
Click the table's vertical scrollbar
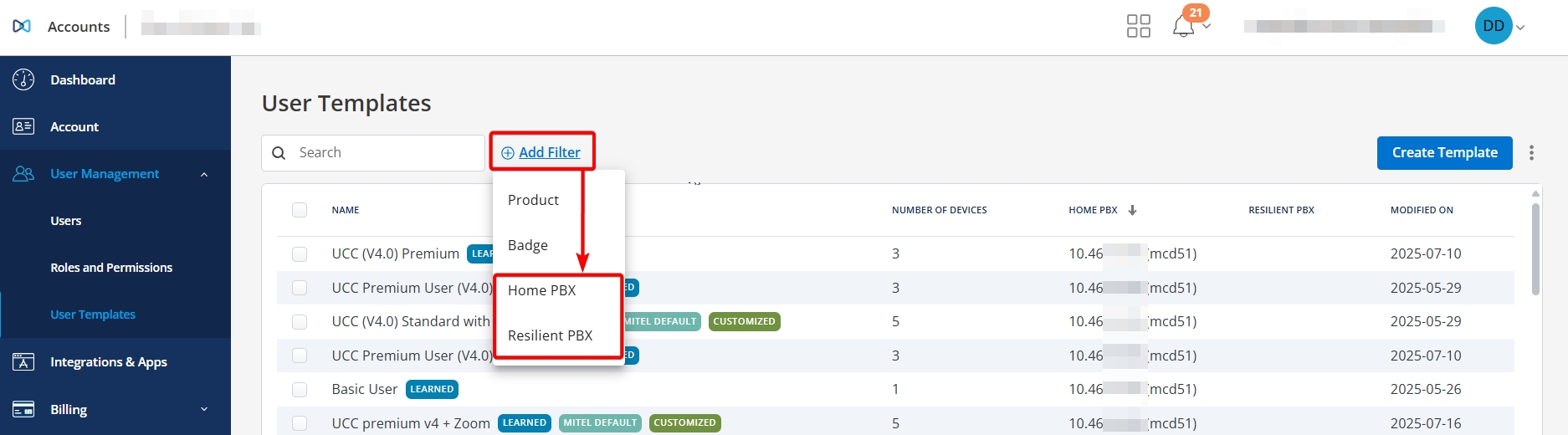pyautogui.click(x=1535, y=249)
